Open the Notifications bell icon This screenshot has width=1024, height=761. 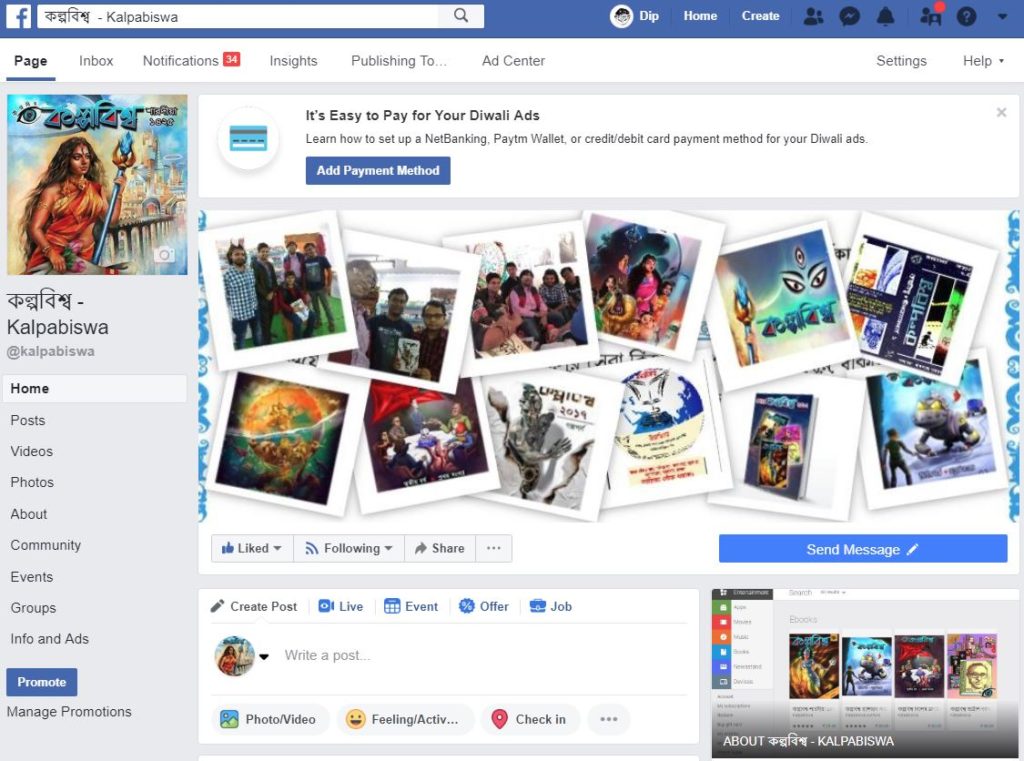(885, 16)
